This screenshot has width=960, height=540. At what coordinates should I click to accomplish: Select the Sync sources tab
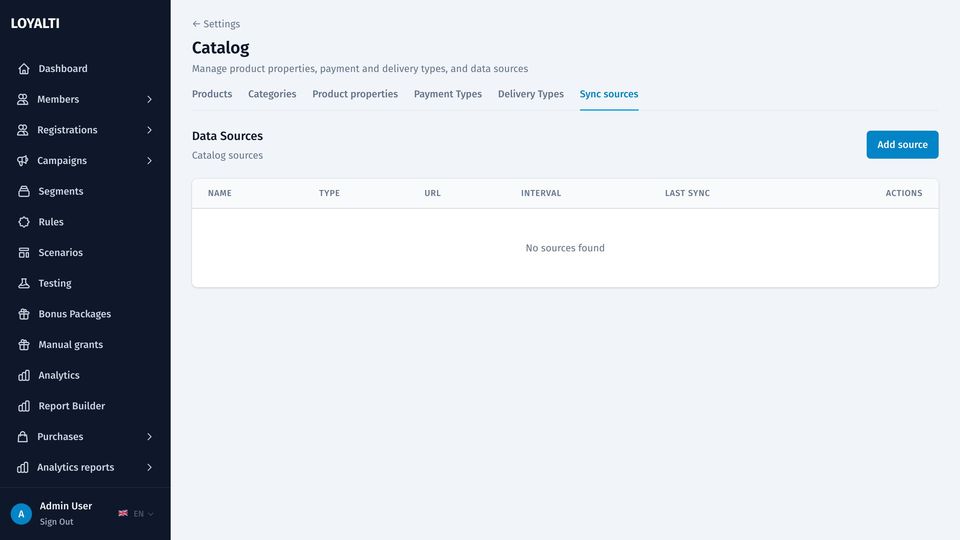pyautogui.click(x=609, y=94)
